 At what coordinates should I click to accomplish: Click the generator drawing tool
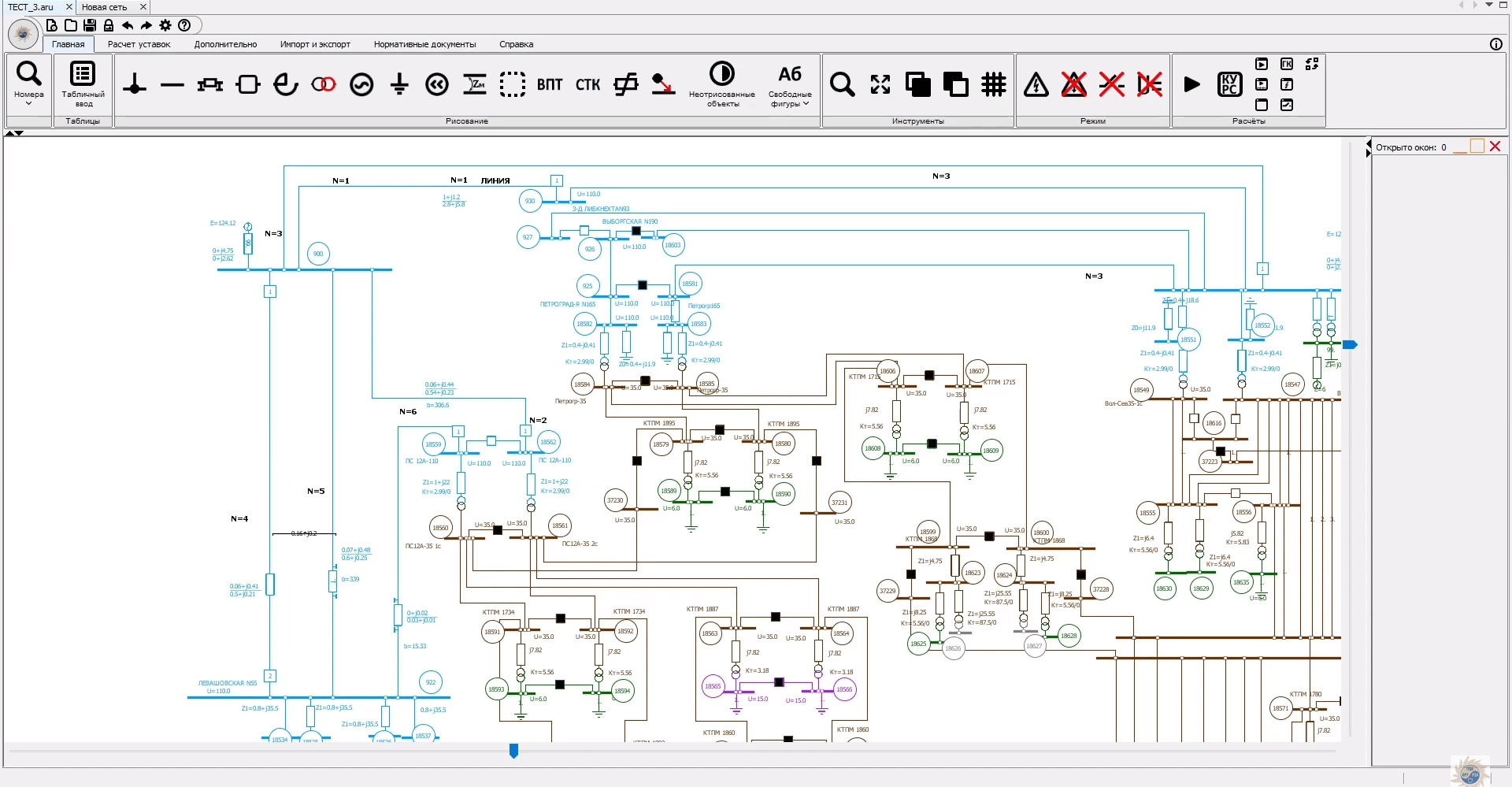point(361,84)
